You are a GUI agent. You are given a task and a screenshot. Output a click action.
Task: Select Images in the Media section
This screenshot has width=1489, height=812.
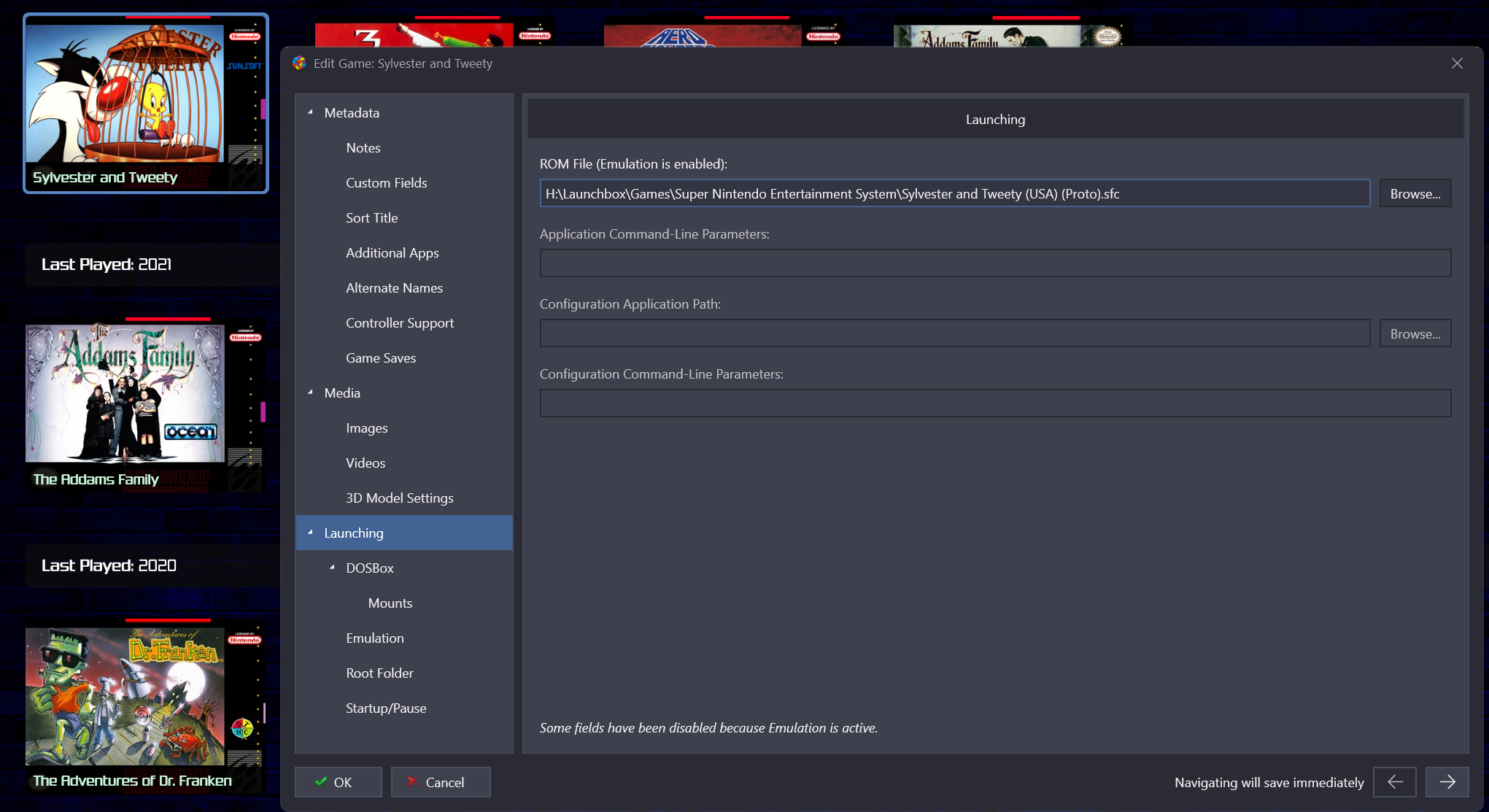[366, 428]
